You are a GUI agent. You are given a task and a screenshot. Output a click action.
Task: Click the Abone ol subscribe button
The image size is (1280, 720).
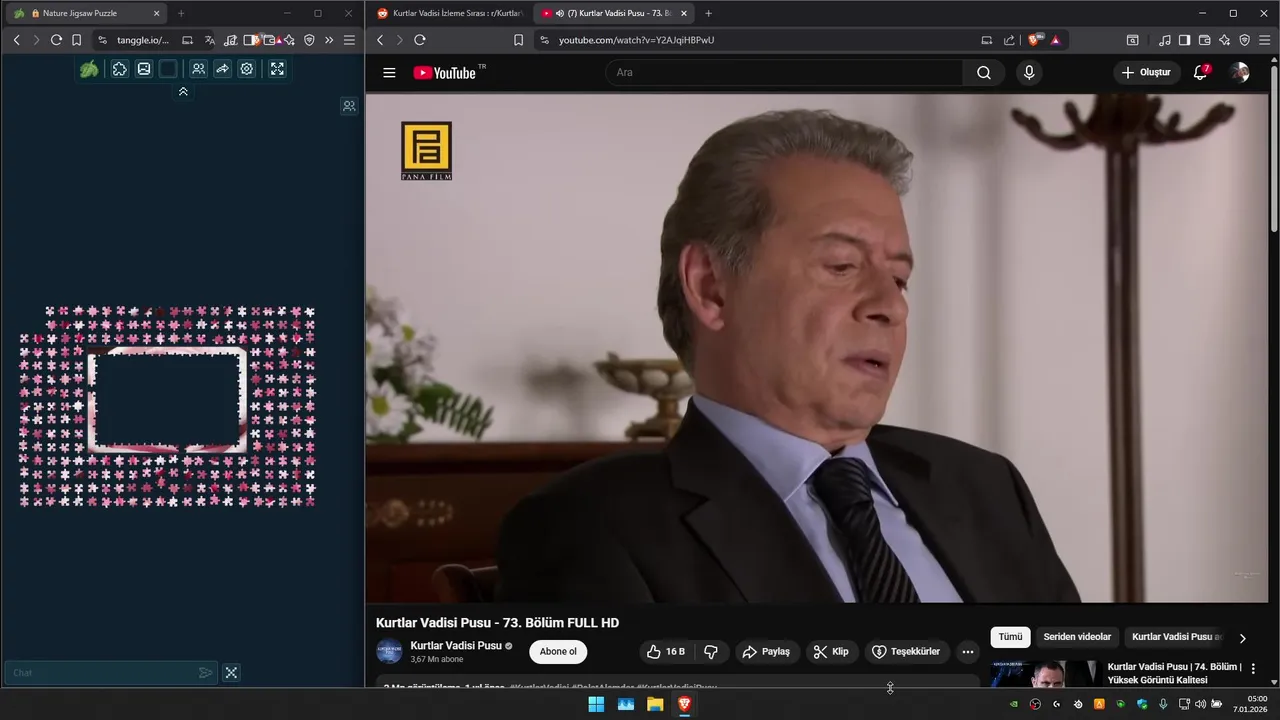point(558,652)
